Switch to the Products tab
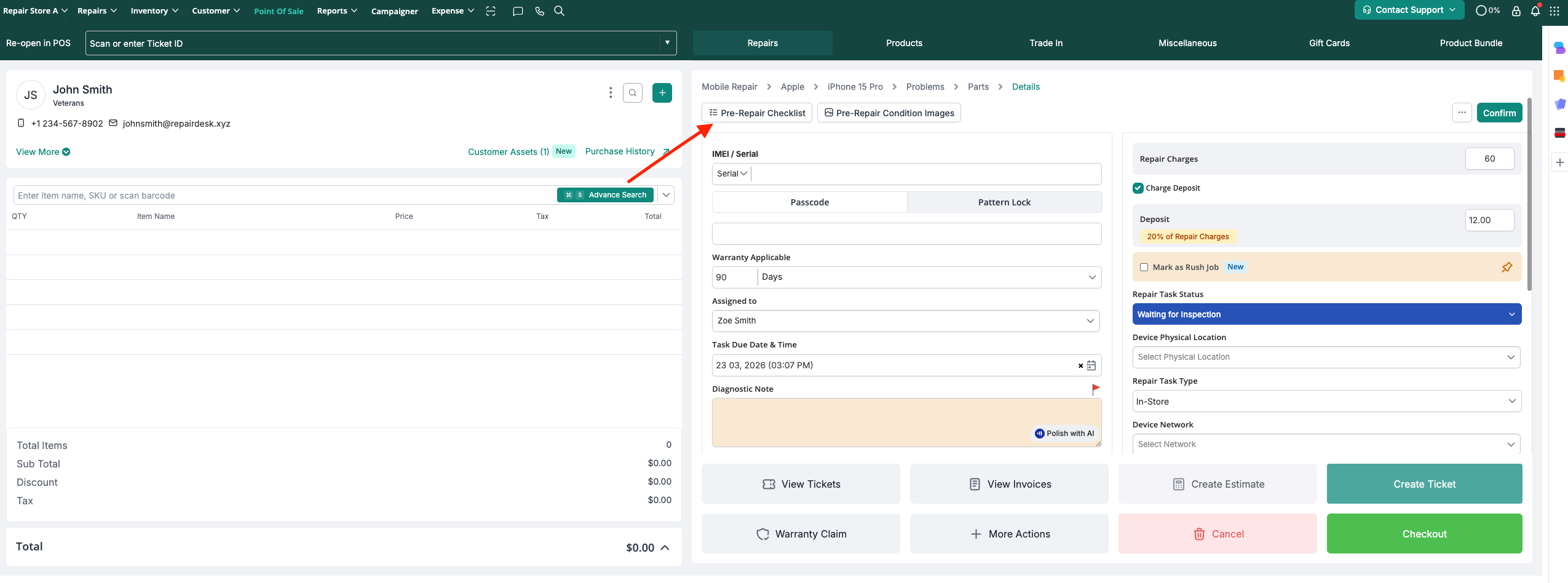This screenshot has width=1568, height=583. 904,43
